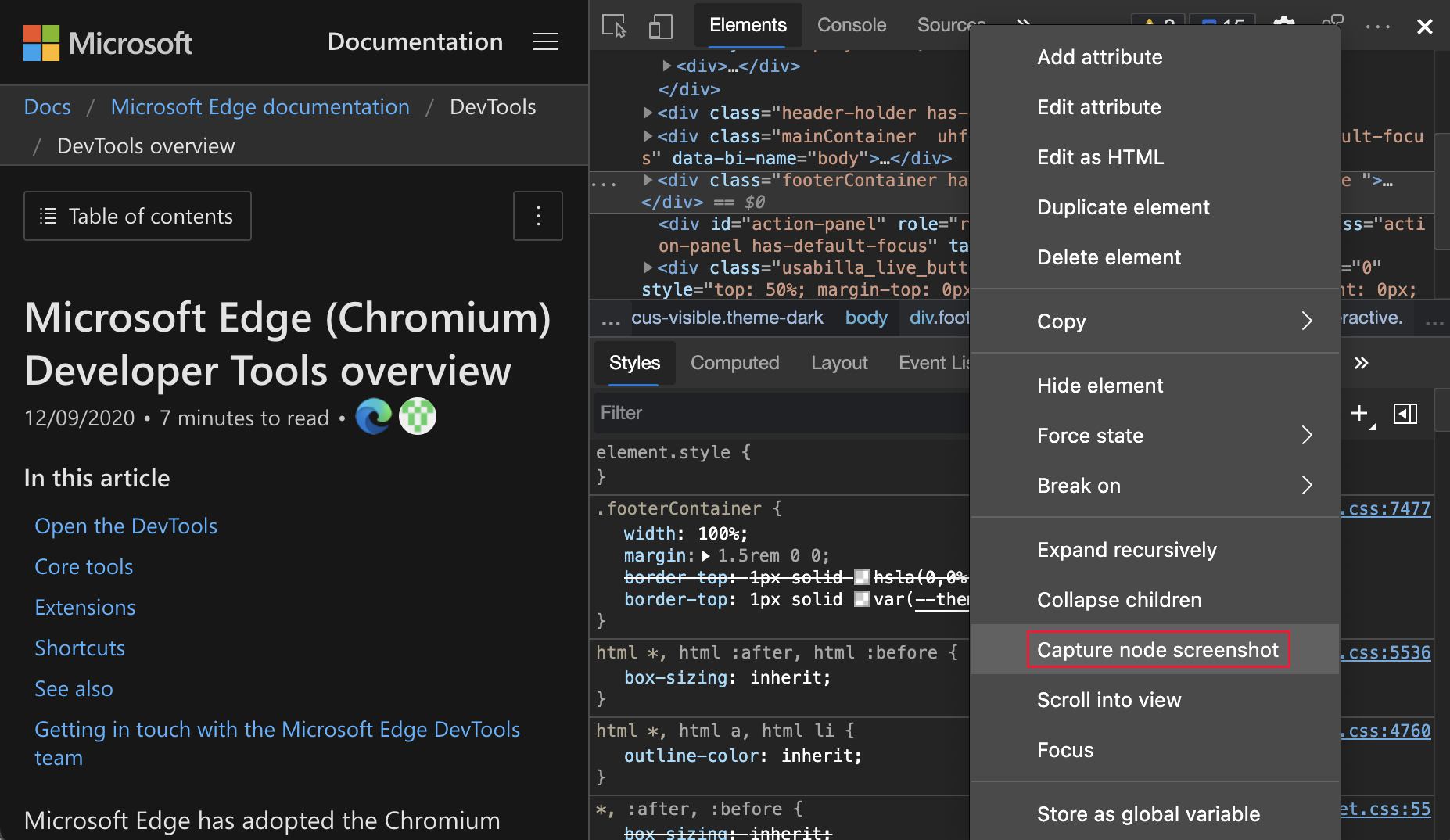Open DevTools settings with the gear icon
The height and width of the screenshot is (840, 1450).
1286,23
